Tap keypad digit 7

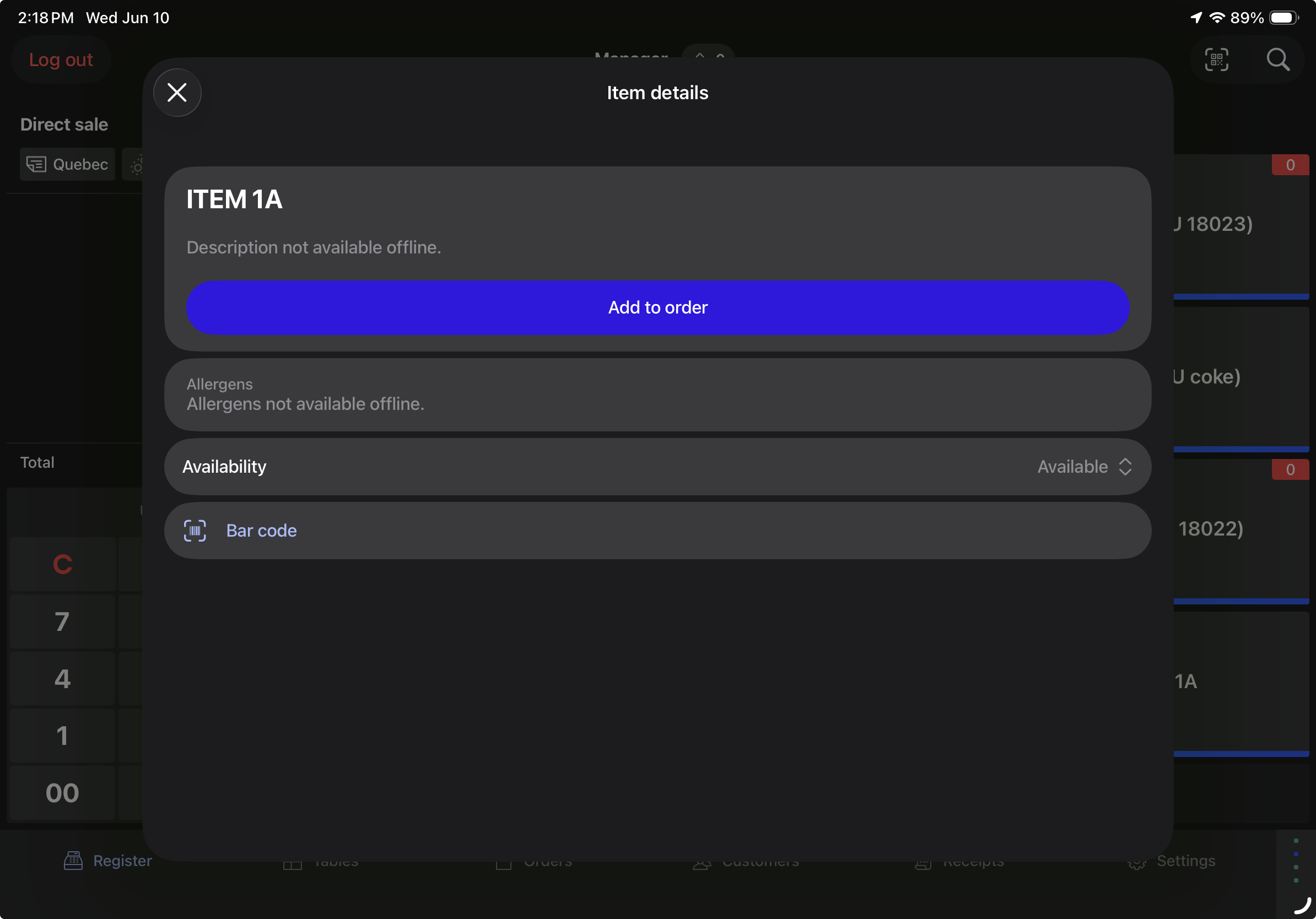(x=62, y=621)
